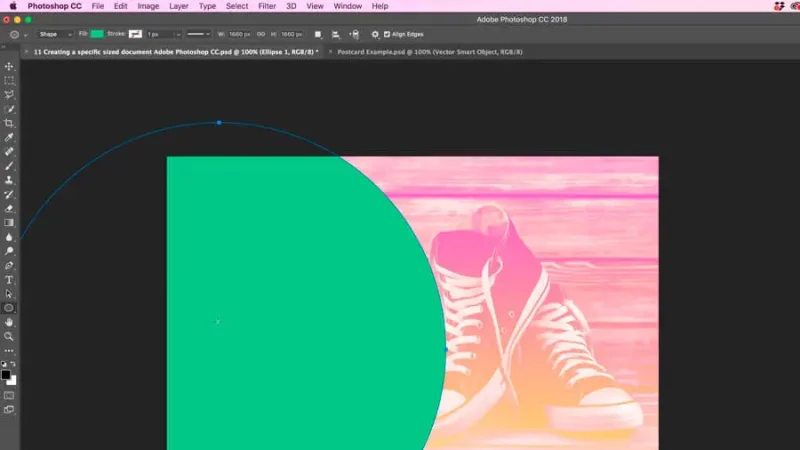The height and width of the screenshot is (450, 800).
Task: Expand the tools panel double-arrow
Action: pyautogui.click(x=4, y=46)
